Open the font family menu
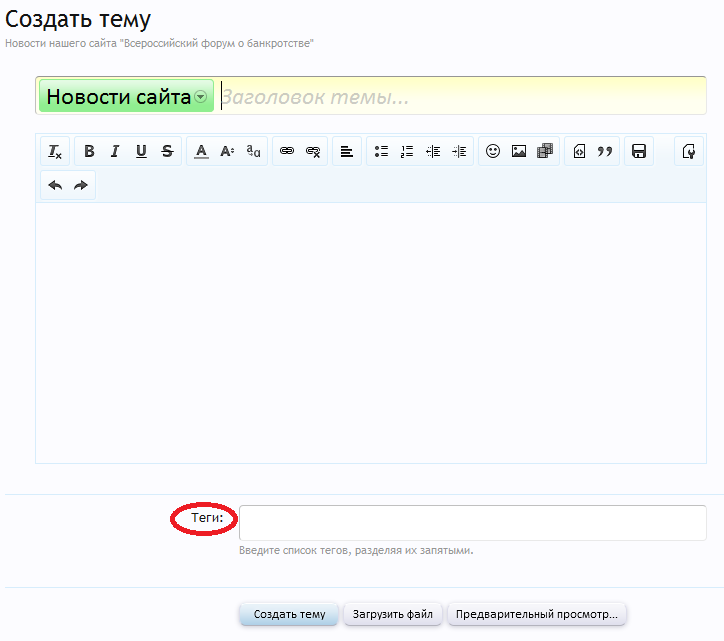 click(253, 151)
